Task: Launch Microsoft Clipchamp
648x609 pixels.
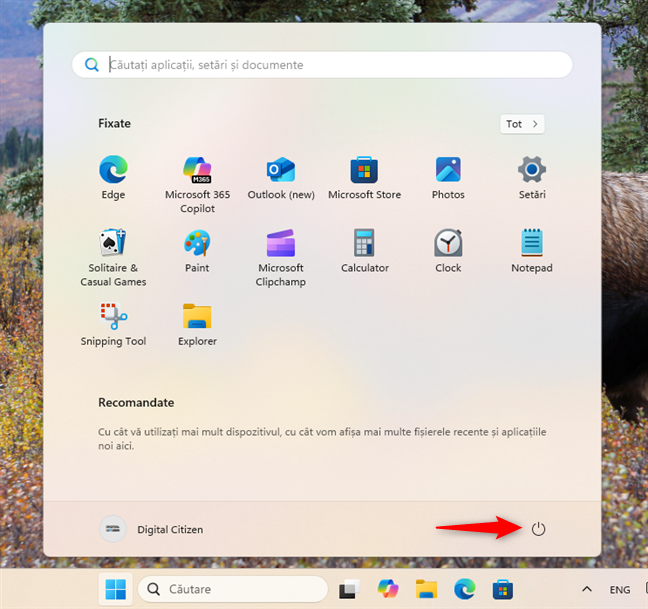Action: tap(281, 258)
